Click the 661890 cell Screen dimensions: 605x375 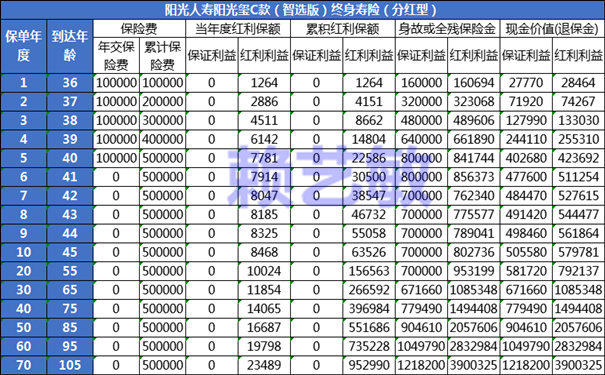[x=474, y=139]
